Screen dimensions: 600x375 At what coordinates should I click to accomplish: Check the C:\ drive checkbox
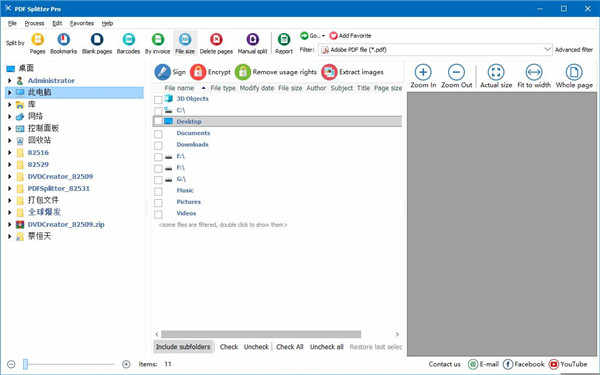pos(158,111)
